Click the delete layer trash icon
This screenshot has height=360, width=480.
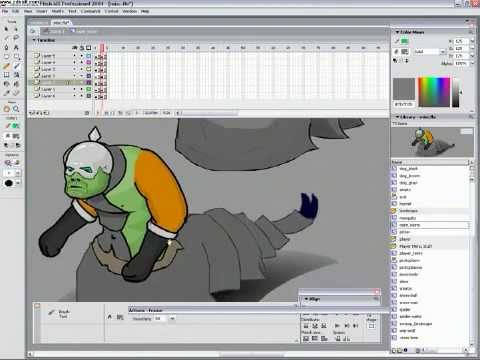point(87,113)
